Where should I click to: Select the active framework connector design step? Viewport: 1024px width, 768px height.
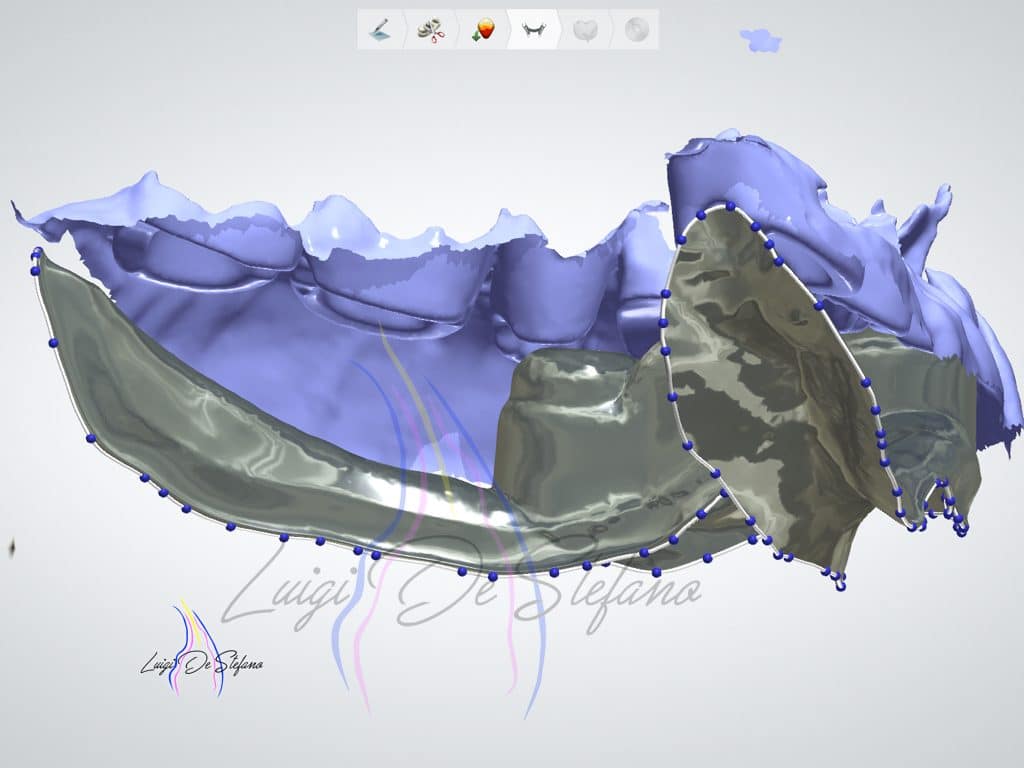tap(532, 30)
